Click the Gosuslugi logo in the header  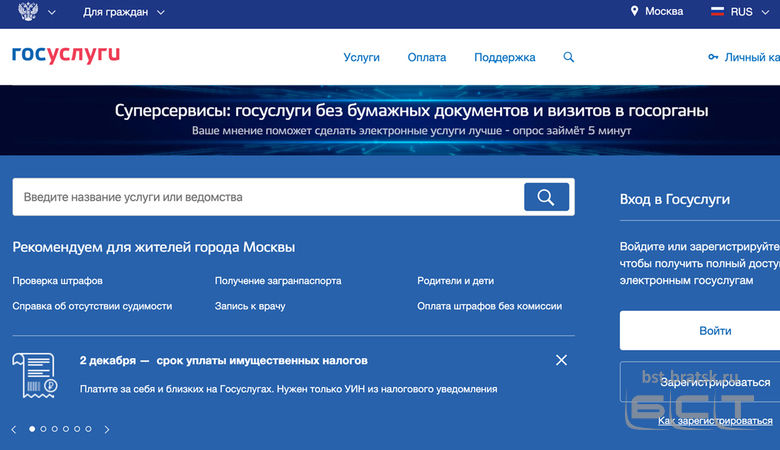click(x=66, y=55)
